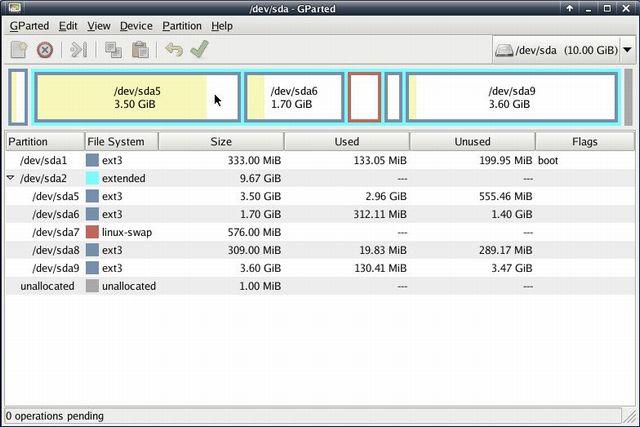The width and height of the screenshot is (640, 427).
Task: Select the narrow /dev/sda8 block in disk map
Action: click(x=393, y=97)
